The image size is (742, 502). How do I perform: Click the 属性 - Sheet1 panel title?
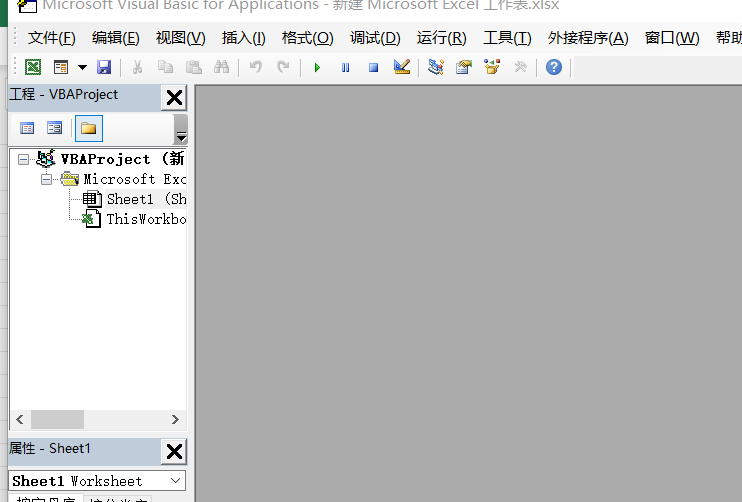(50, 448)
